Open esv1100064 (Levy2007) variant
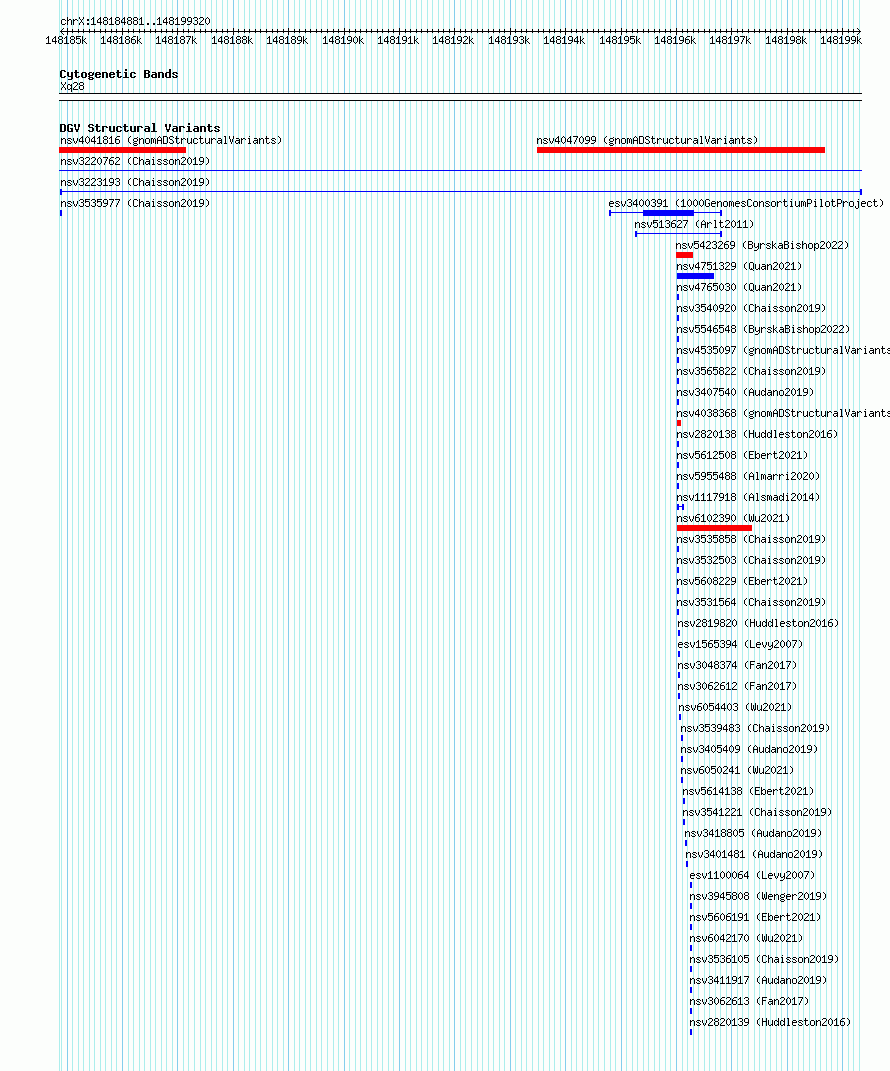 752,876
